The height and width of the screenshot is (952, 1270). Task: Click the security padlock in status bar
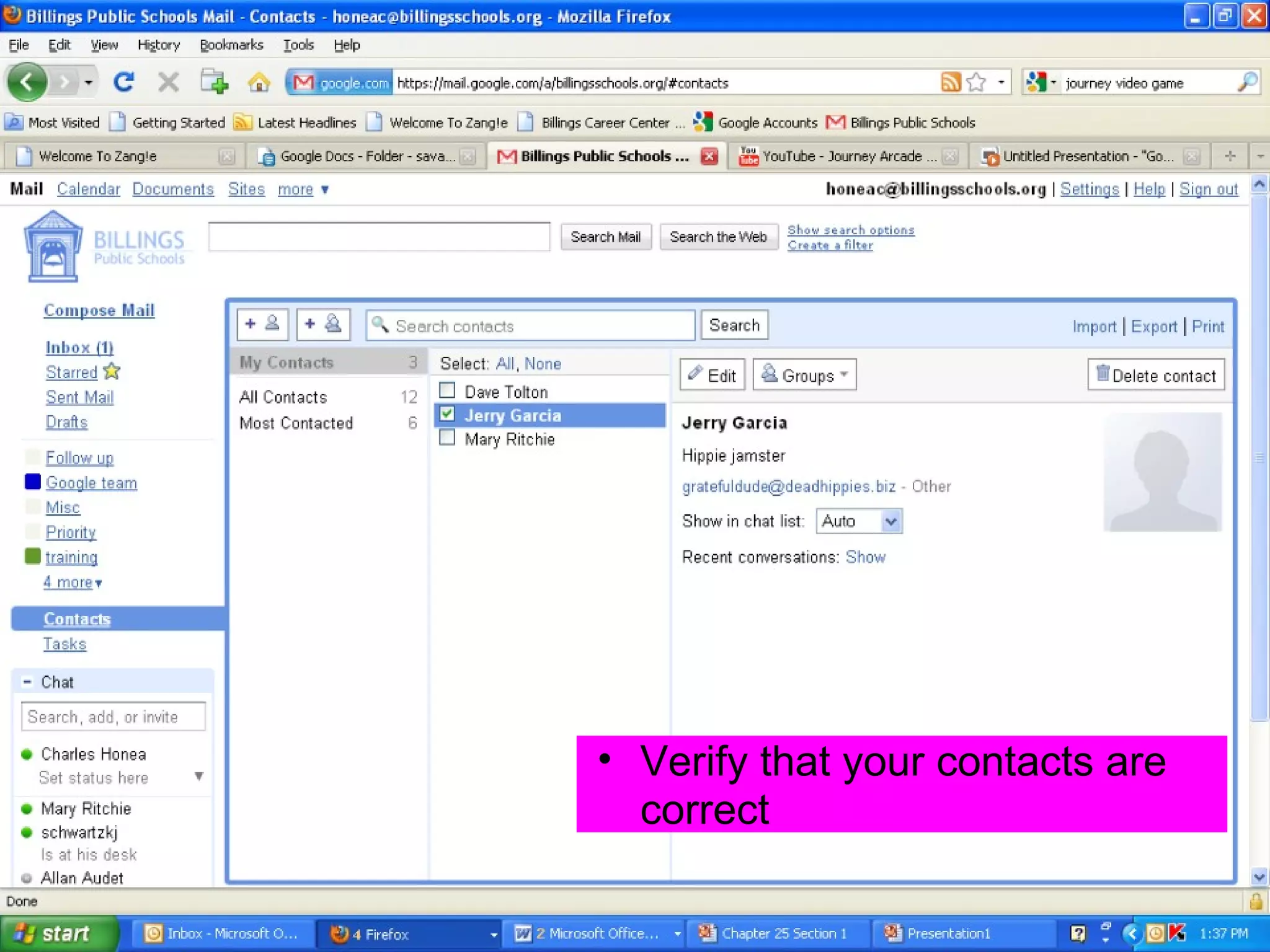(1256, 901)
